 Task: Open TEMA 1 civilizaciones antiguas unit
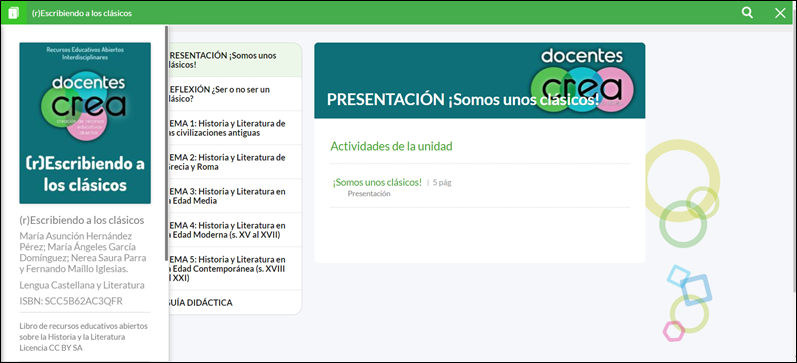pos(235,128)
